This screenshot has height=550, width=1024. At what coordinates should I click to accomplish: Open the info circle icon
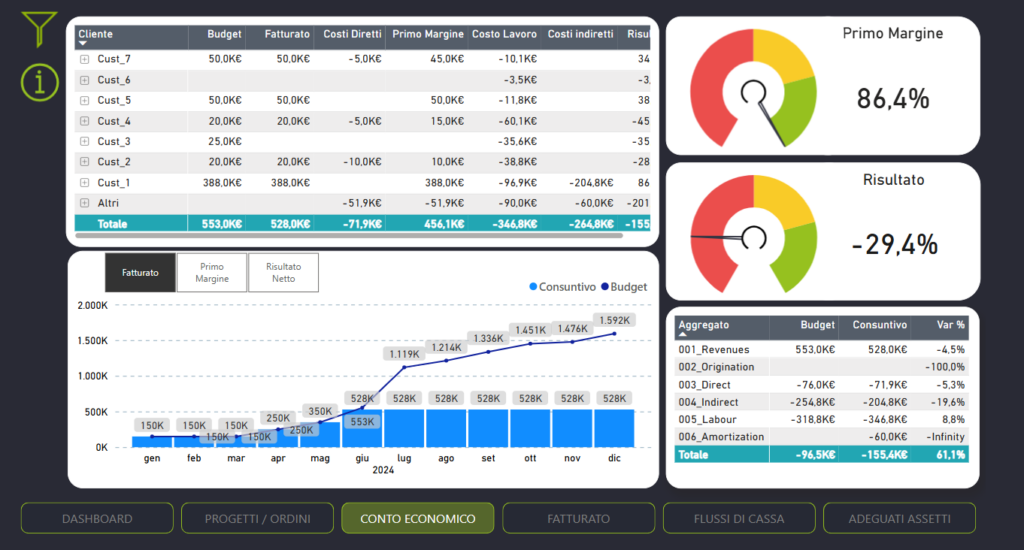[x=39, y=82]
